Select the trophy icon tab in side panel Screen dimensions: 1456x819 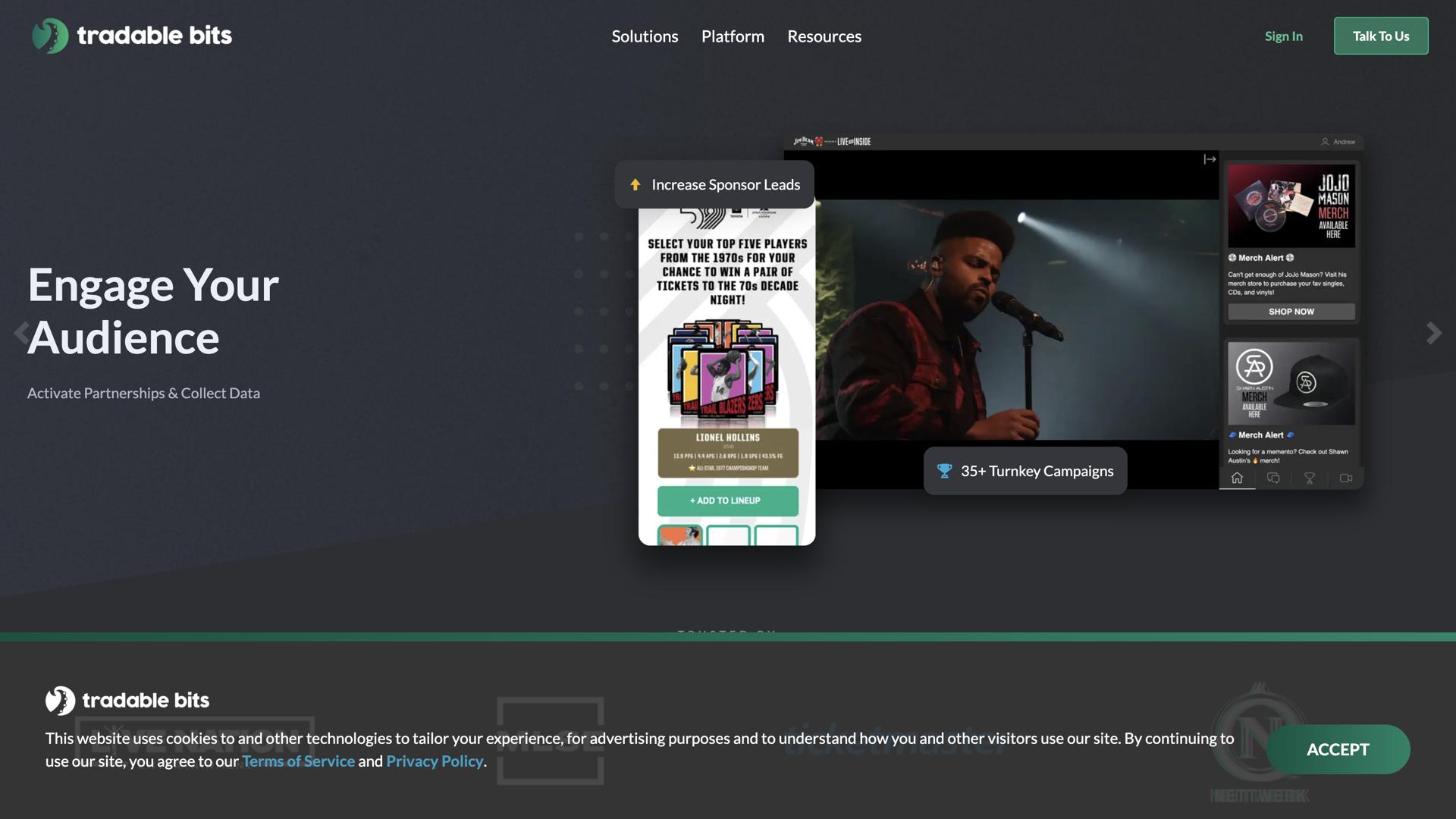[x=1310, y=478]
